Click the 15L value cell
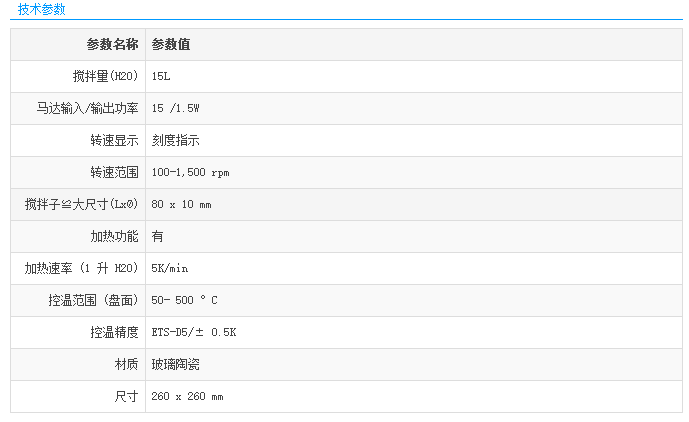The width and height of the screenshot is (689, 422). point(162,76)
